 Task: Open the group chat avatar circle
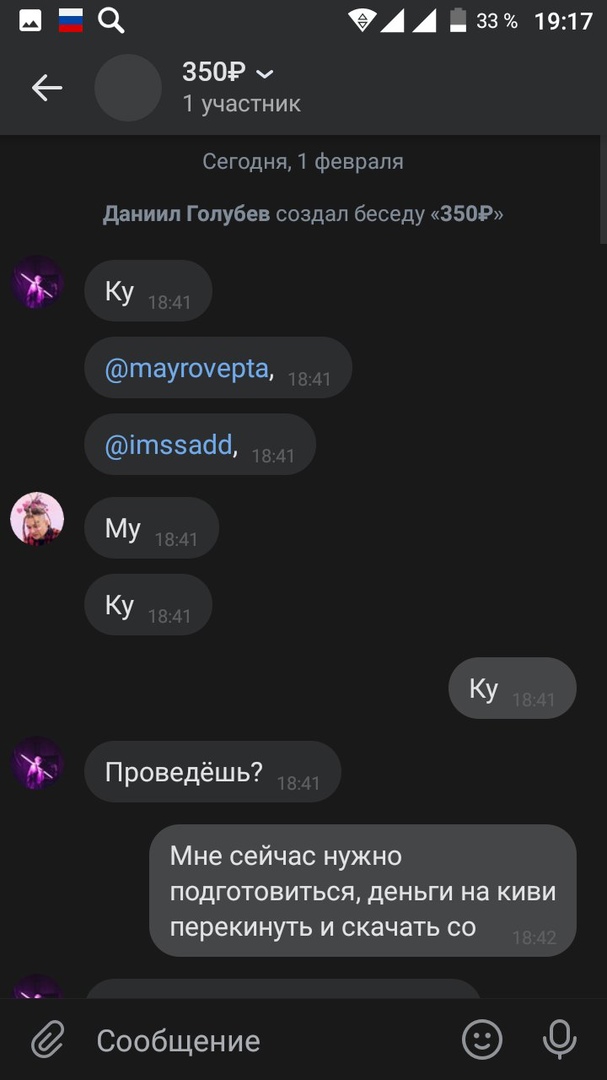point(128,88)
